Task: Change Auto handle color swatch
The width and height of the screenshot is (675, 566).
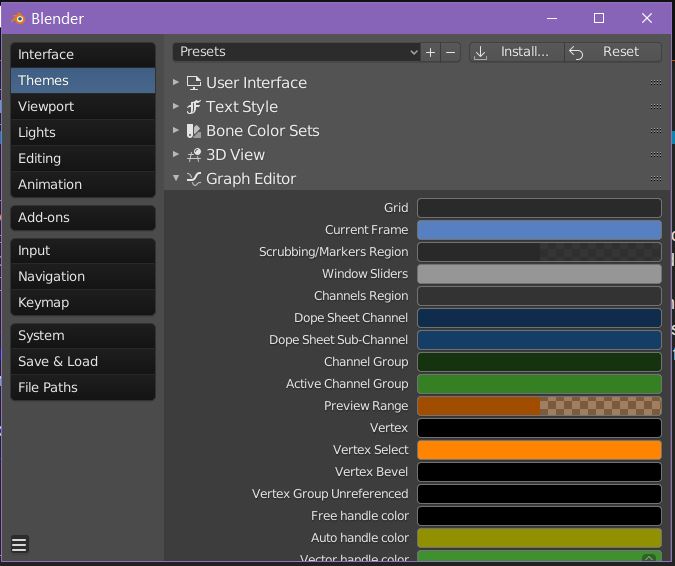Action: point(539,538)
